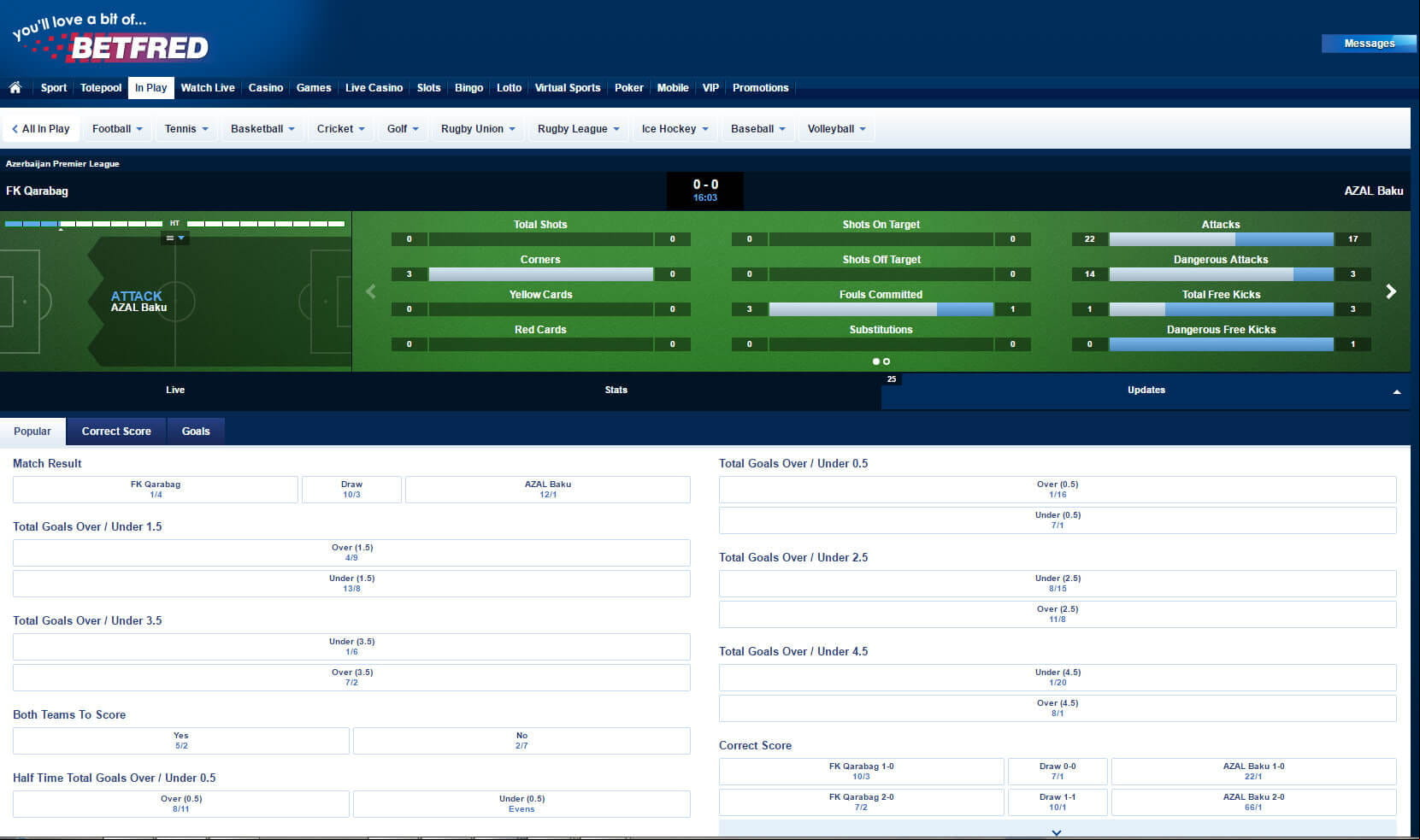Open the Poker section
Image resolution: width=1420 pixels, height=840 pixels.
coord(629,88)
